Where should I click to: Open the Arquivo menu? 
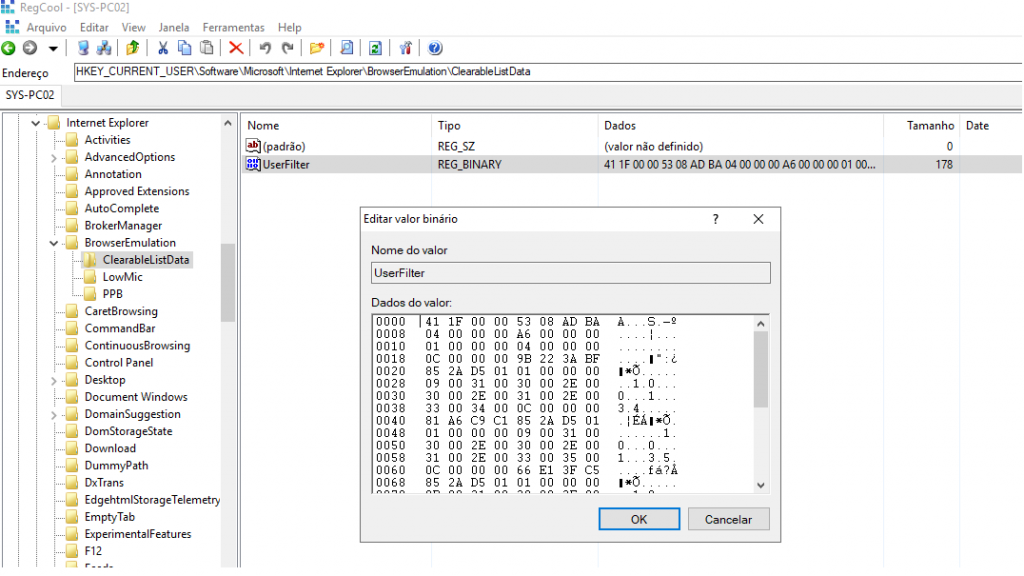click(x=46, y=27)
